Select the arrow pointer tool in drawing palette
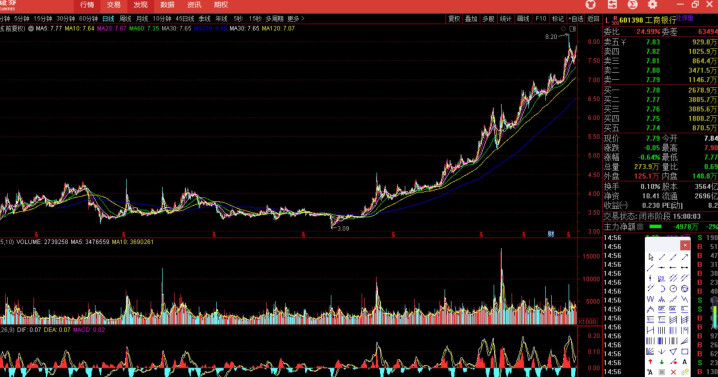Image resolution: width=718 pixels, height=377 pixels. click(x=651, y=257)
